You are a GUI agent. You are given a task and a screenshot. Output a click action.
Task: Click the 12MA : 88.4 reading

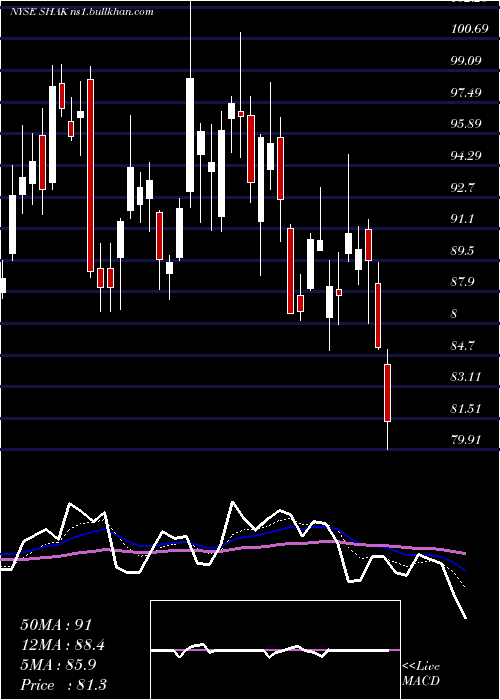tap(63, 645)
